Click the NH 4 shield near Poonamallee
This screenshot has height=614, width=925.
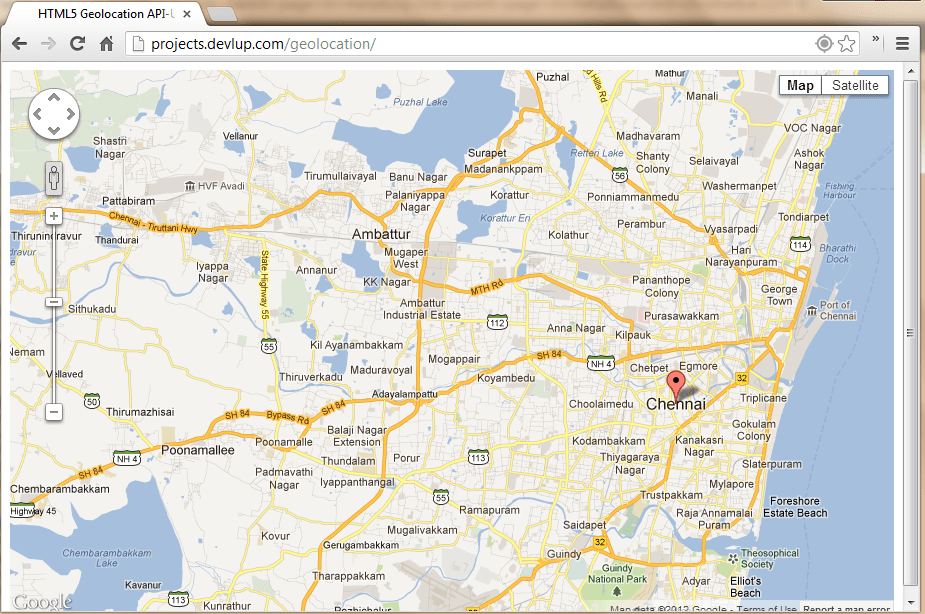pyautogui.click(x=127, y=458)
